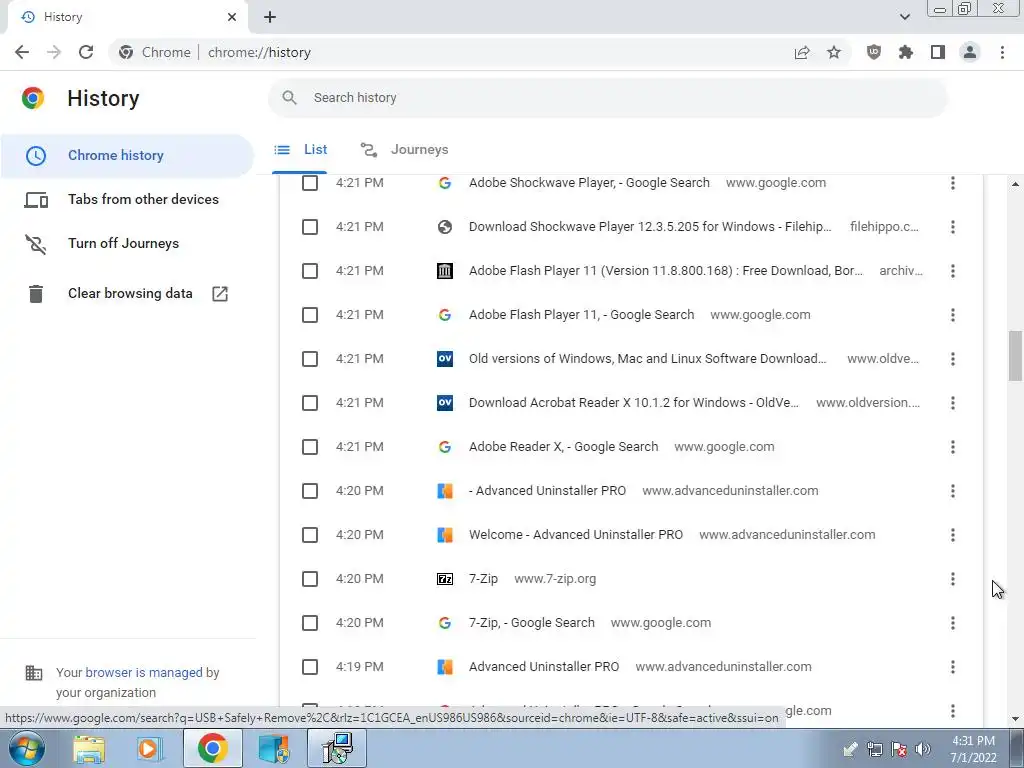Open Windows Explorer from the taskbar
This screenshot has height=768, width=1024.
89,748
